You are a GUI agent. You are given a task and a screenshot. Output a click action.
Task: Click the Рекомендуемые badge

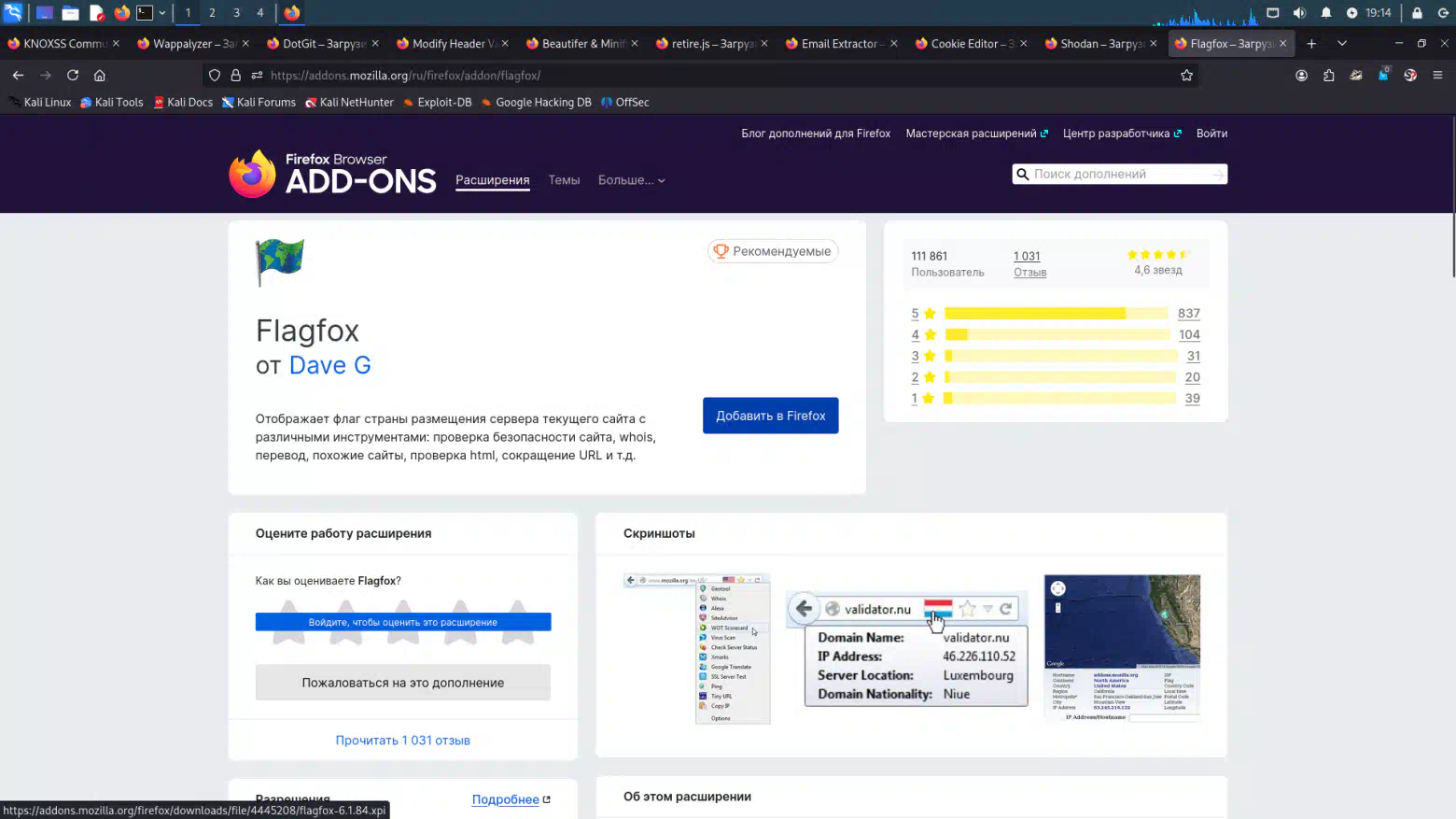click(x=773, y=251)
